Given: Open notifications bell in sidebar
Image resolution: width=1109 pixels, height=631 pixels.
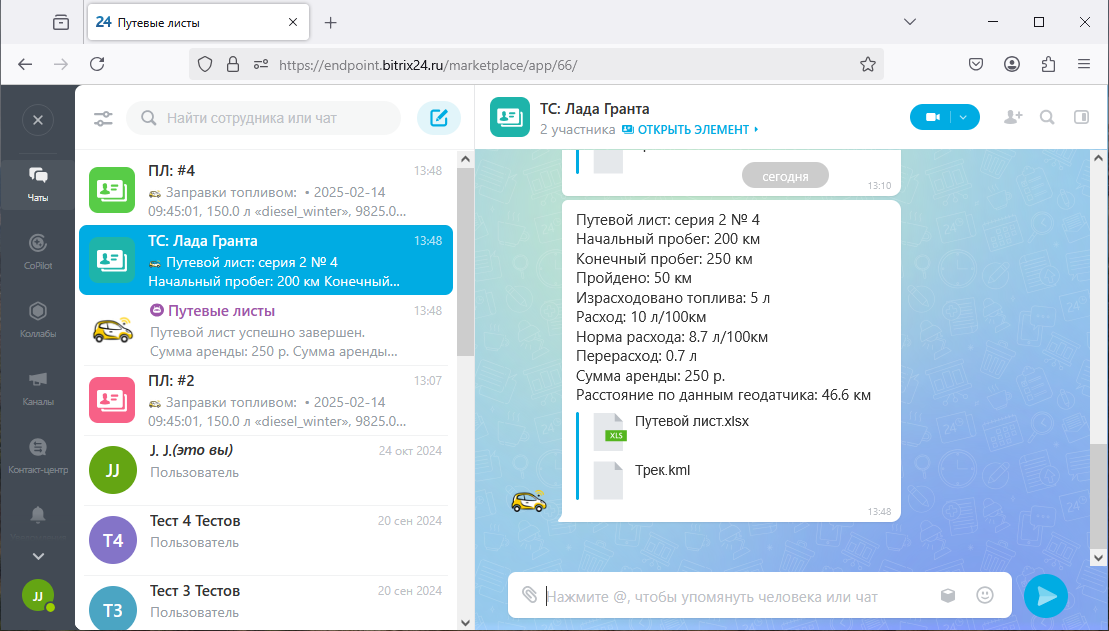Looking at the screenshot, I should pyautogui.click(x=38, y=515).
